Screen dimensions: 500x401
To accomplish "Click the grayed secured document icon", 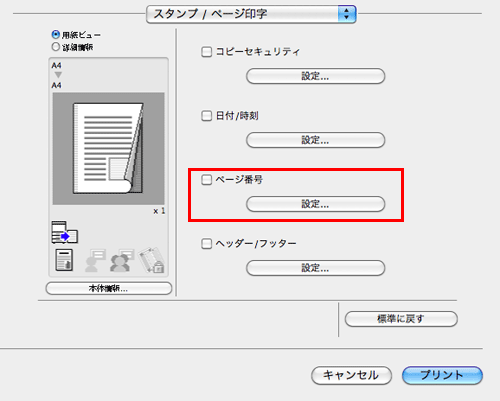I will point(152,260).
